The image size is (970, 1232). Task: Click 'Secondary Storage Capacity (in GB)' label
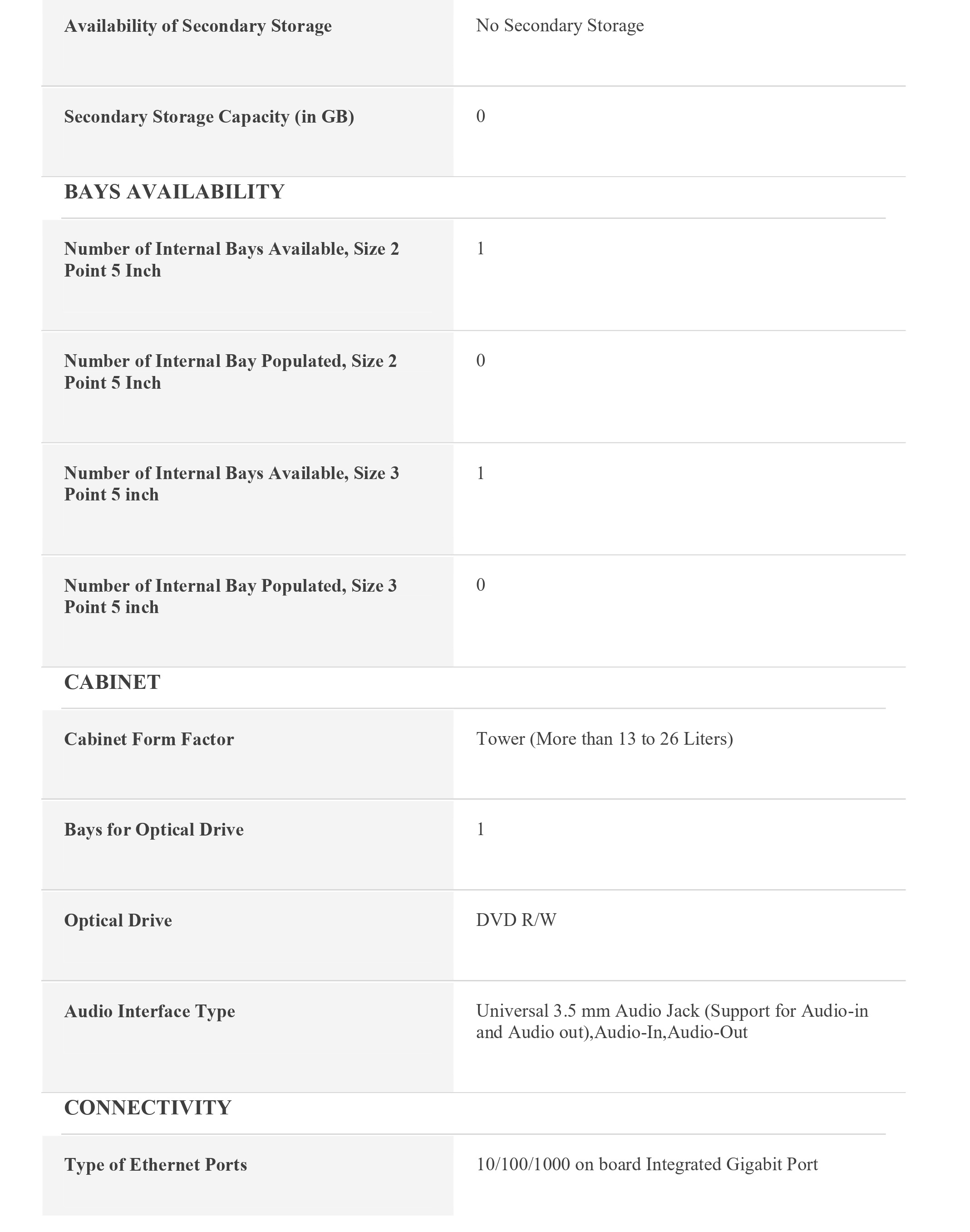pyautogui.click(x=209, y=116)
